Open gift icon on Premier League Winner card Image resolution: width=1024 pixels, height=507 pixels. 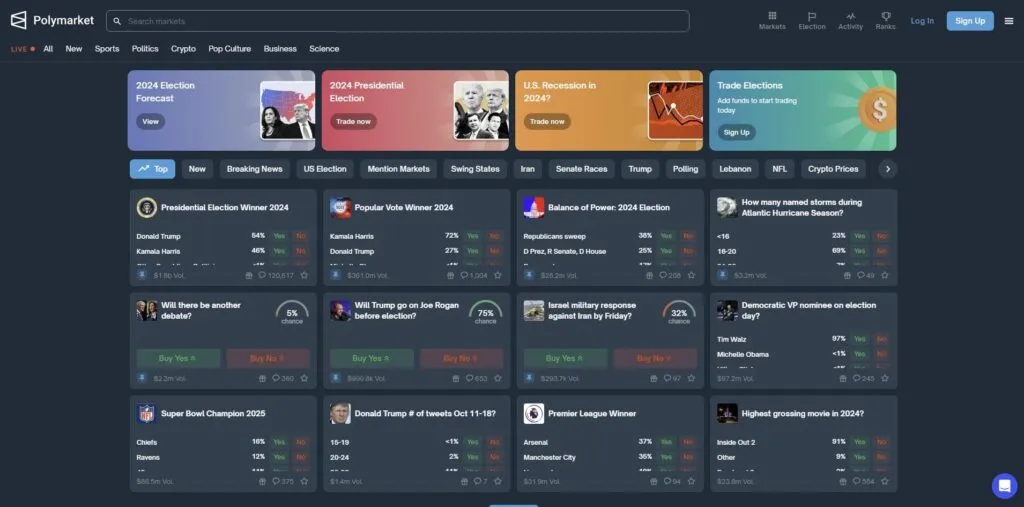pos(654,482)
